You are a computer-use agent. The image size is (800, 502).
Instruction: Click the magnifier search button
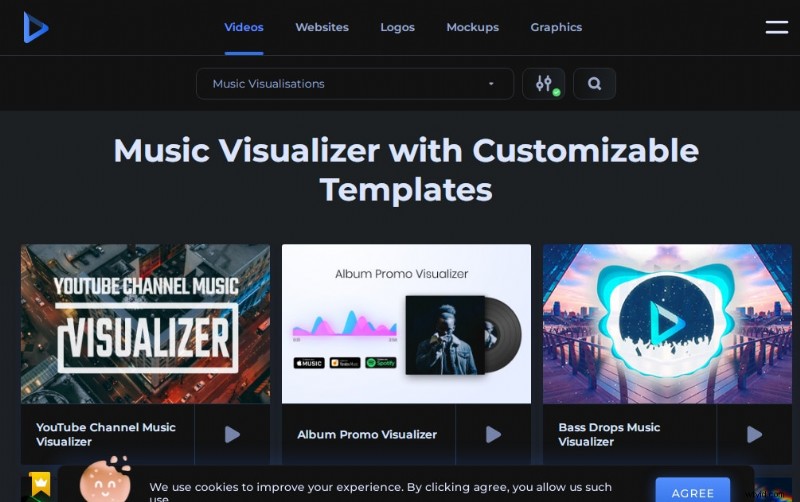(594, 84)
